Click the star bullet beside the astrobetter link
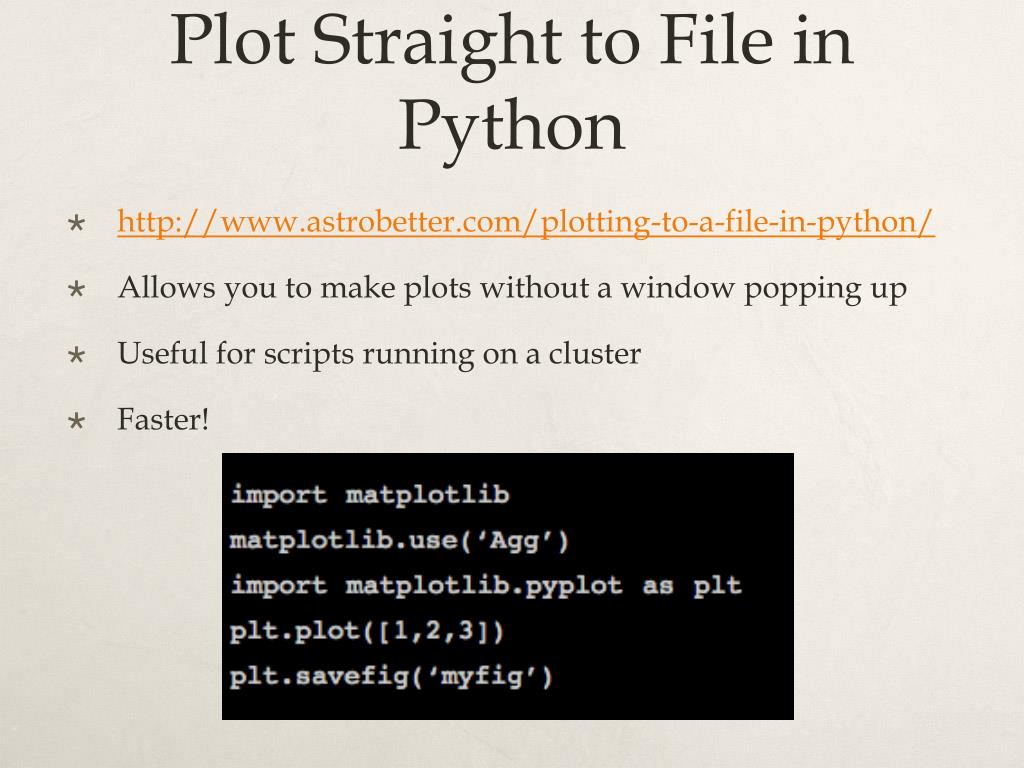 (x=76, y=224)
